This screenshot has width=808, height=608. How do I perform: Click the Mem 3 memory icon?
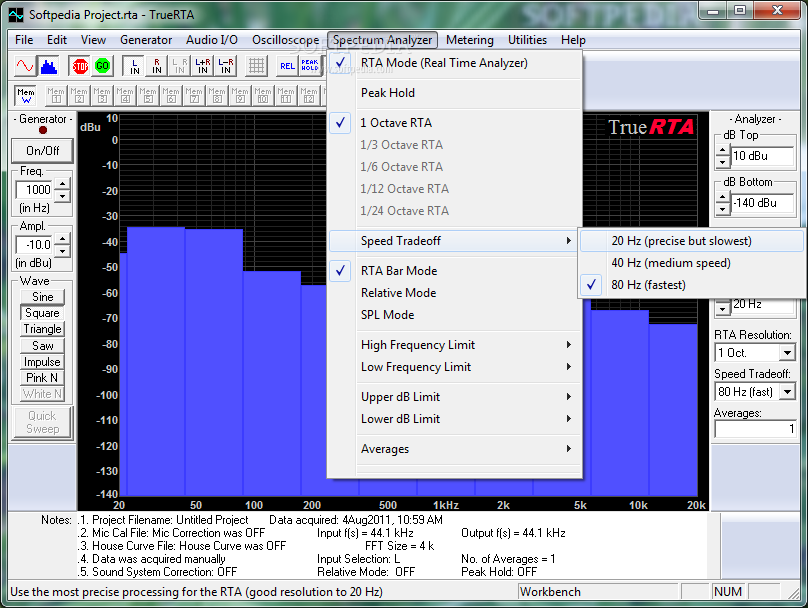102,95
